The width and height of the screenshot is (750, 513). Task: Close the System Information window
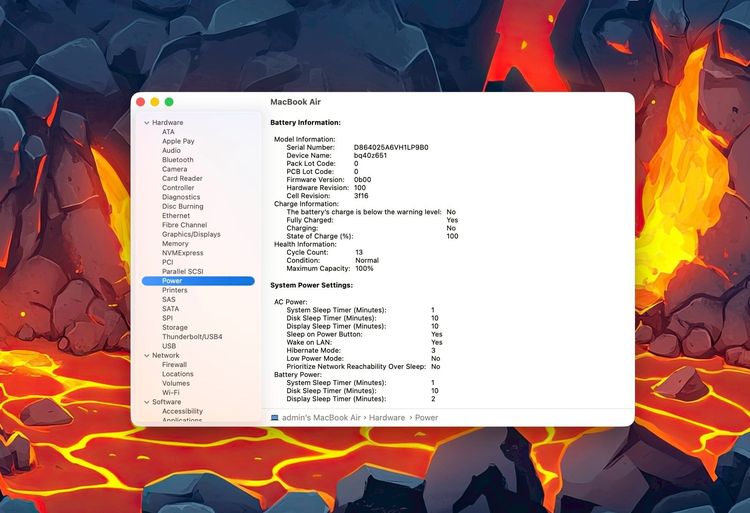pos(141,102)
